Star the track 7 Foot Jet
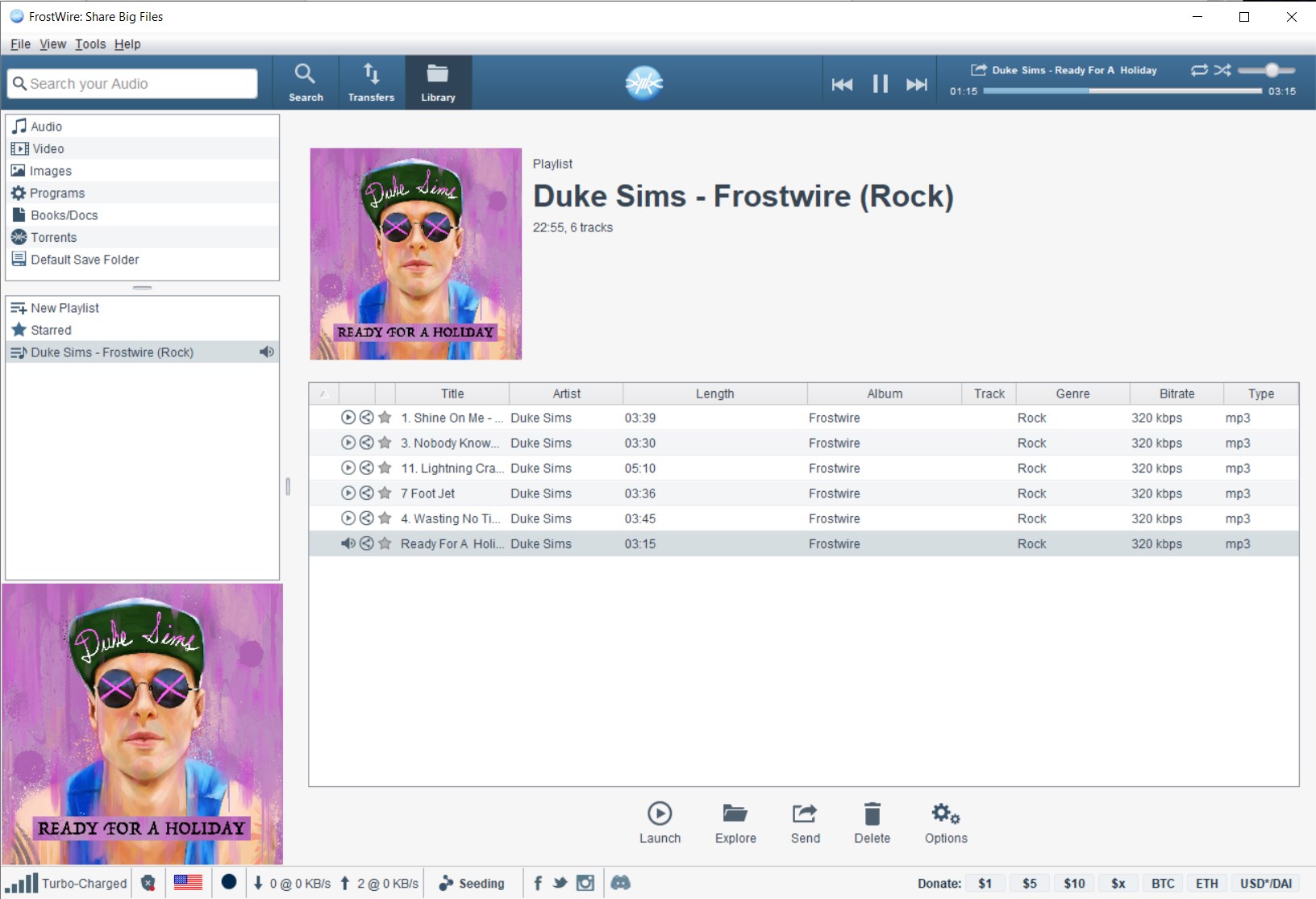Screen dimensions: 1316x899 coord(384,493)
